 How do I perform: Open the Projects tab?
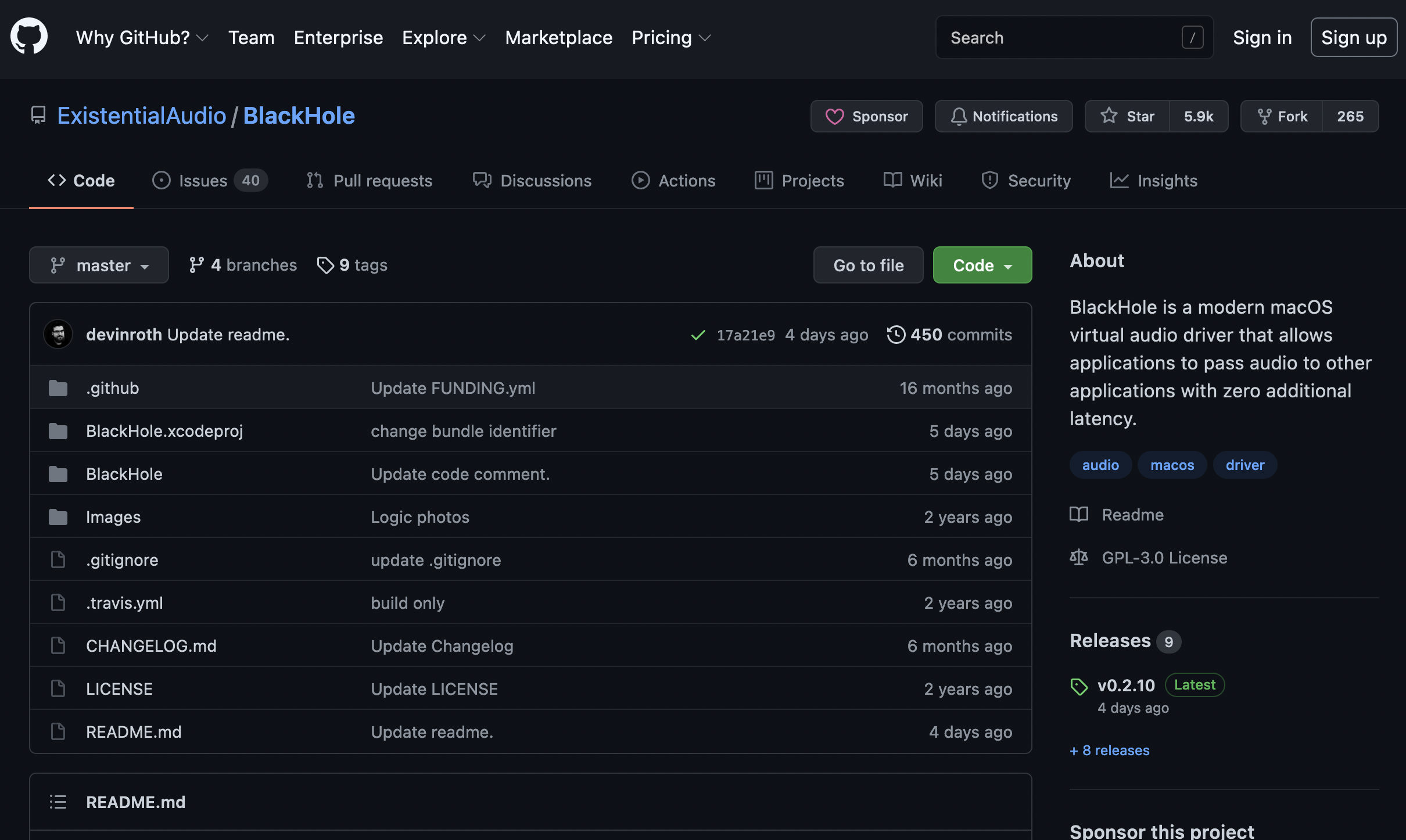(799, 180)
